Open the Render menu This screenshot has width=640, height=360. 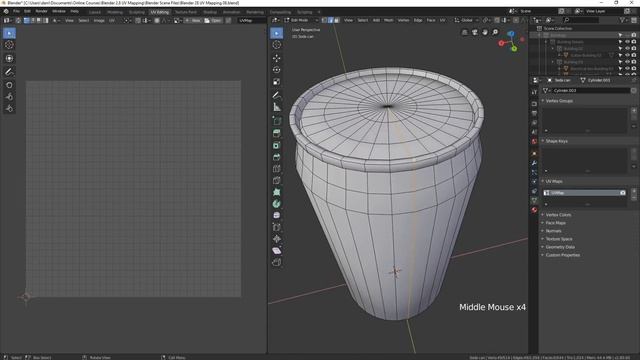tap(41, 11)
